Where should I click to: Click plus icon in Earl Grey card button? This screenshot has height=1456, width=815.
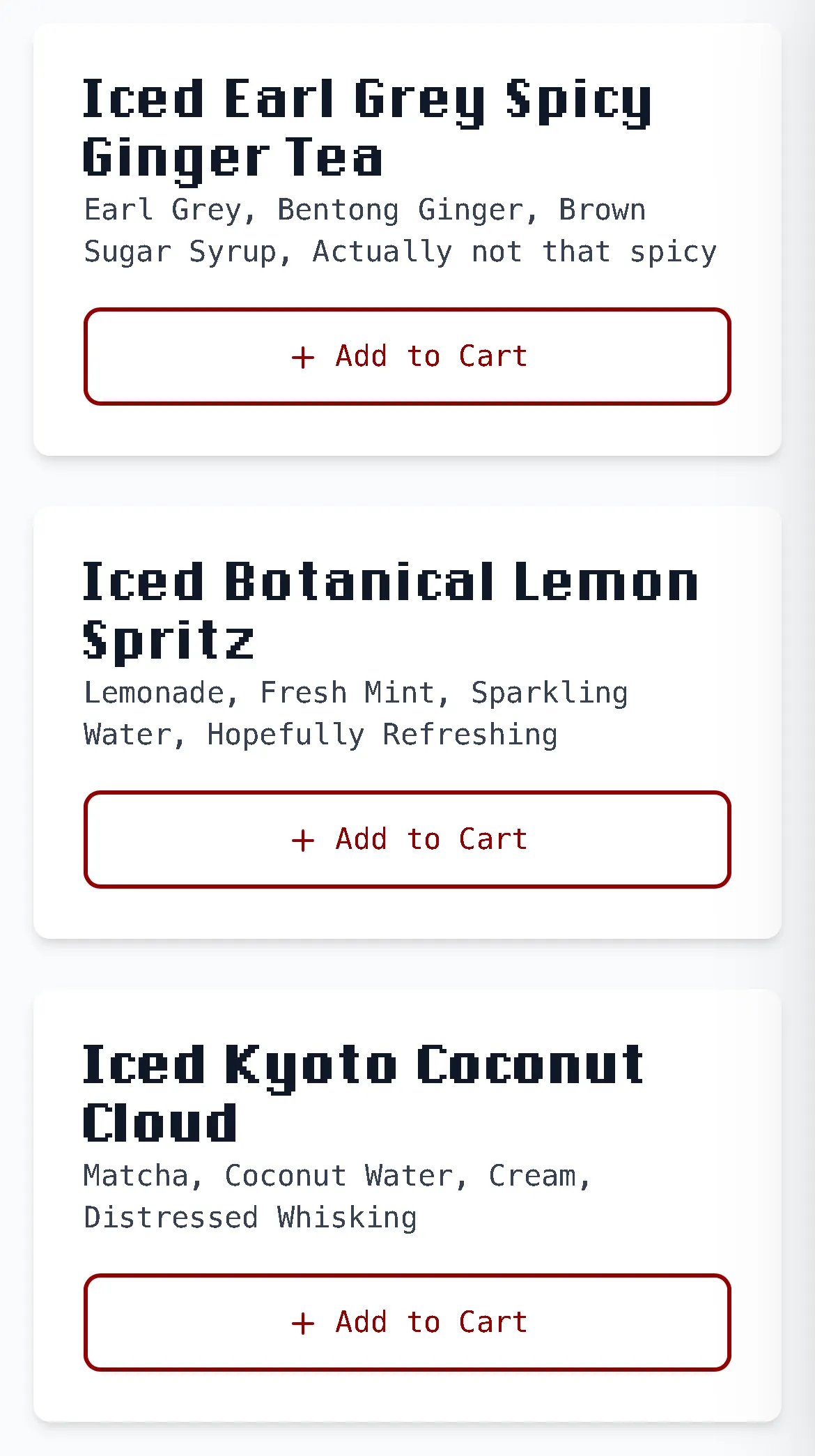[303, 358]
